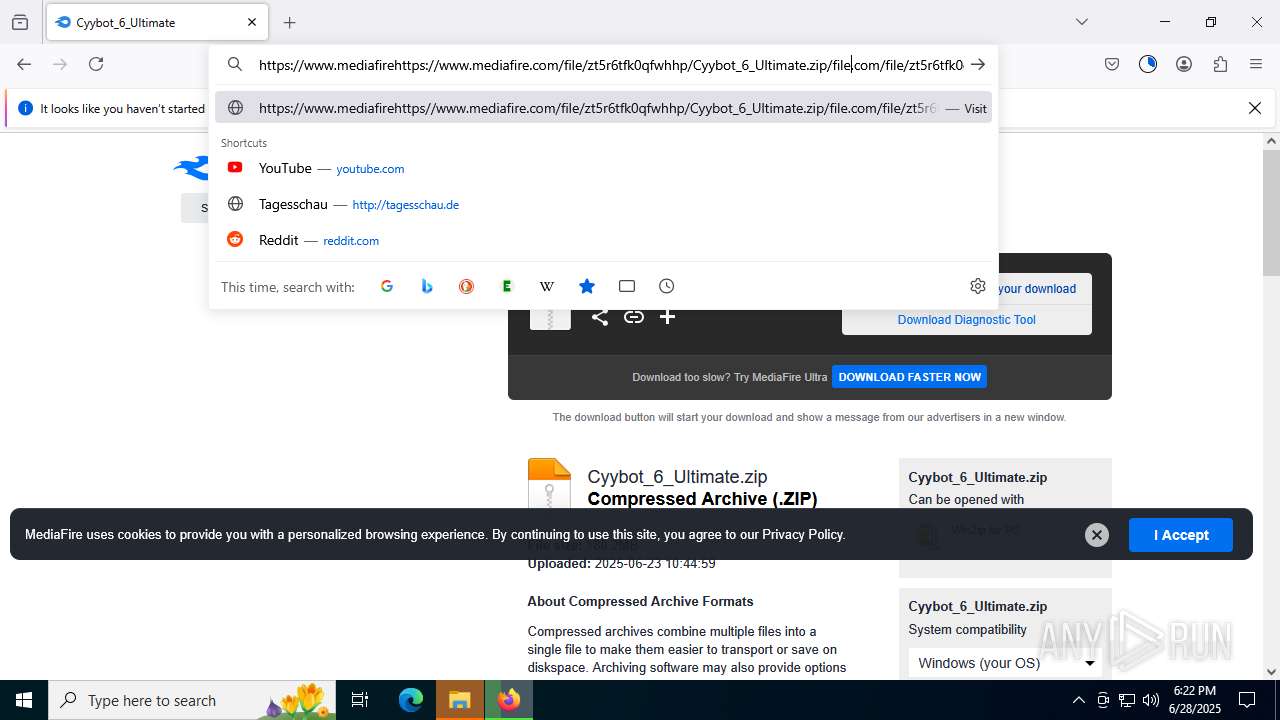This screenshot has width=1280, height=720.
Task: Dismiss the notification bar with X
Action: pos(1255,108)
